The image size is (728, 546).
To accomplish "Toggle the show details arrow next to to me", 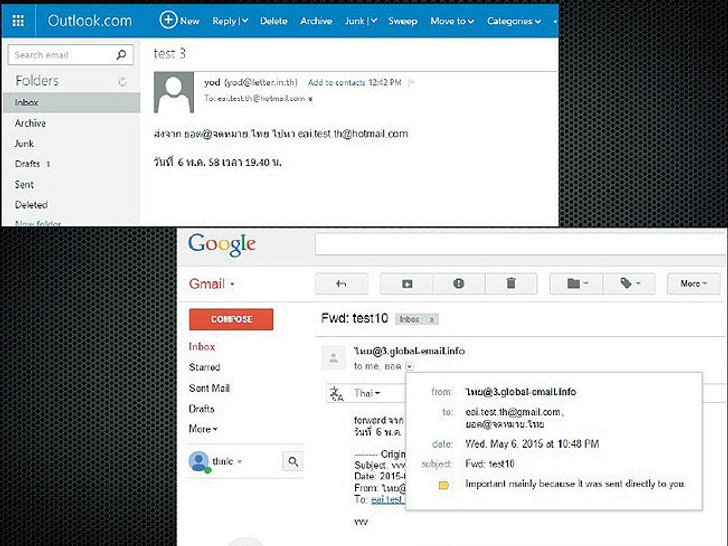I will [409, 366].
